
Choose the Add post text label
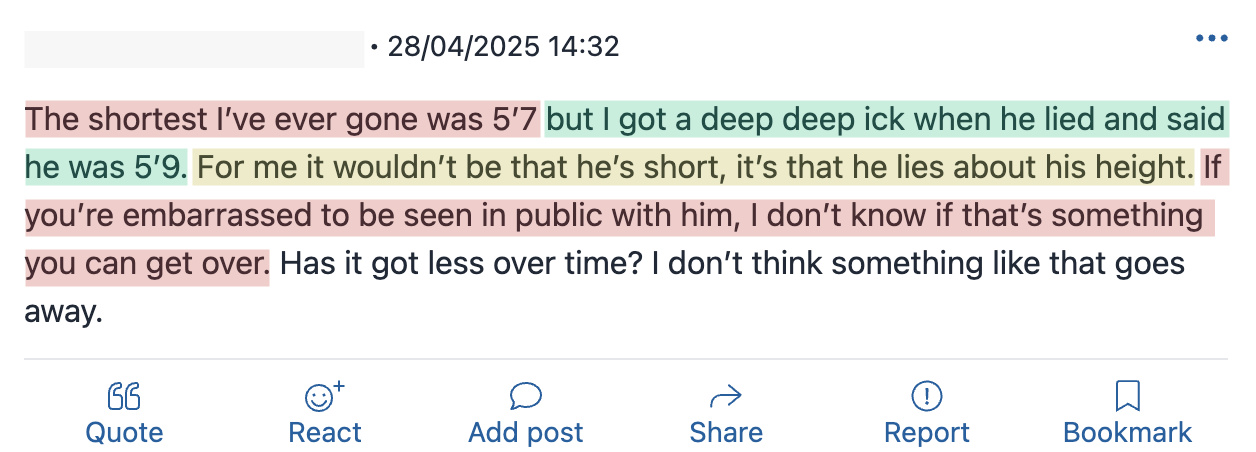pos(526,432)
